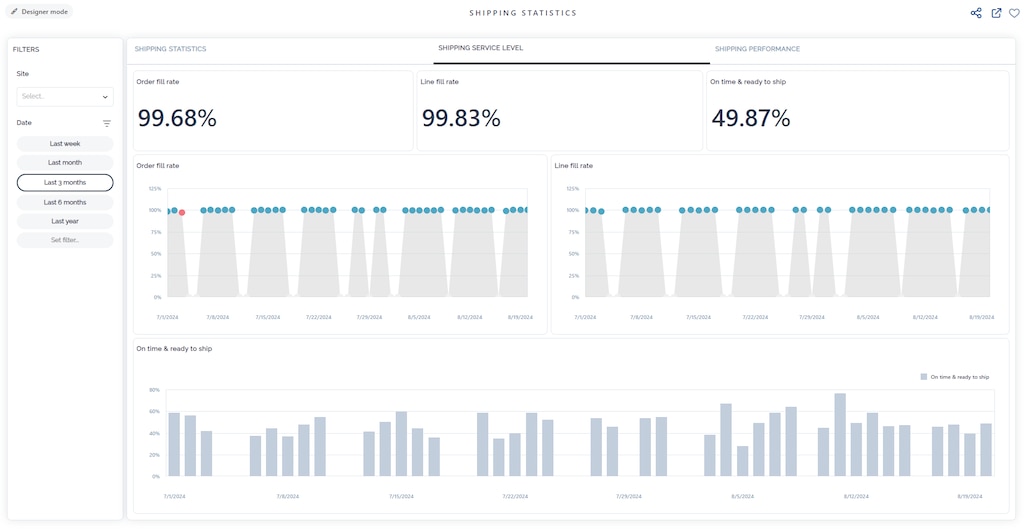
Task: Click the share icon in top bar
Action: 976,13
